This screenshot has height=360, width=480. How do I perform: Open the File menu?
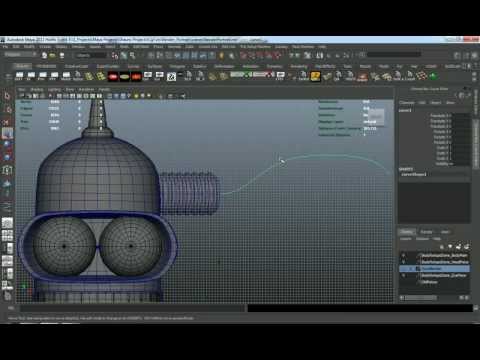pyautogui.click(x=6, y=47)
